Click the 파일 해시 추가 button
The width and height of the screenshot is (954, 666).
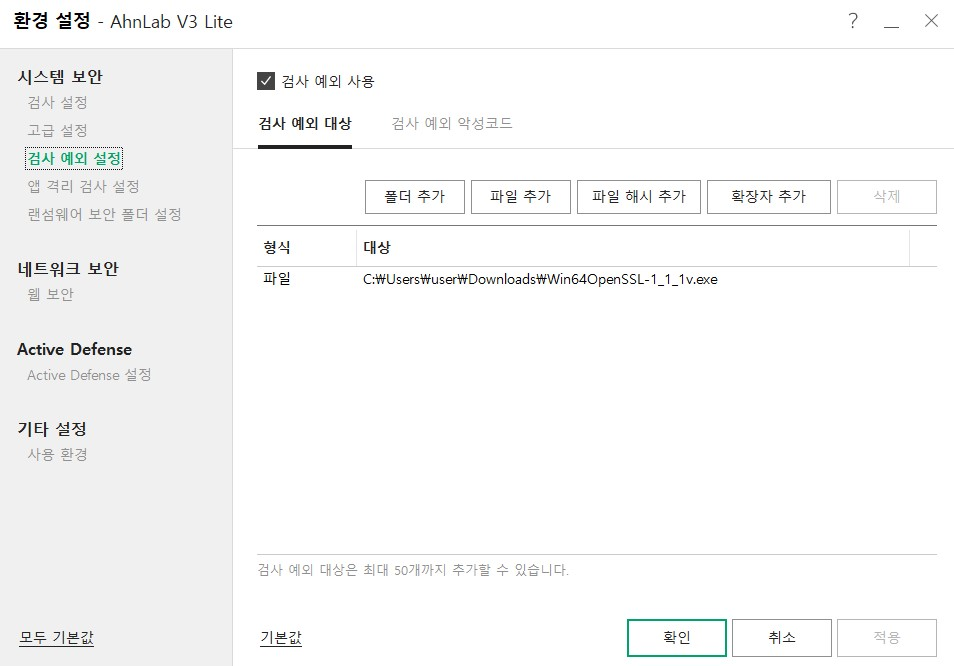coord(638,196)
